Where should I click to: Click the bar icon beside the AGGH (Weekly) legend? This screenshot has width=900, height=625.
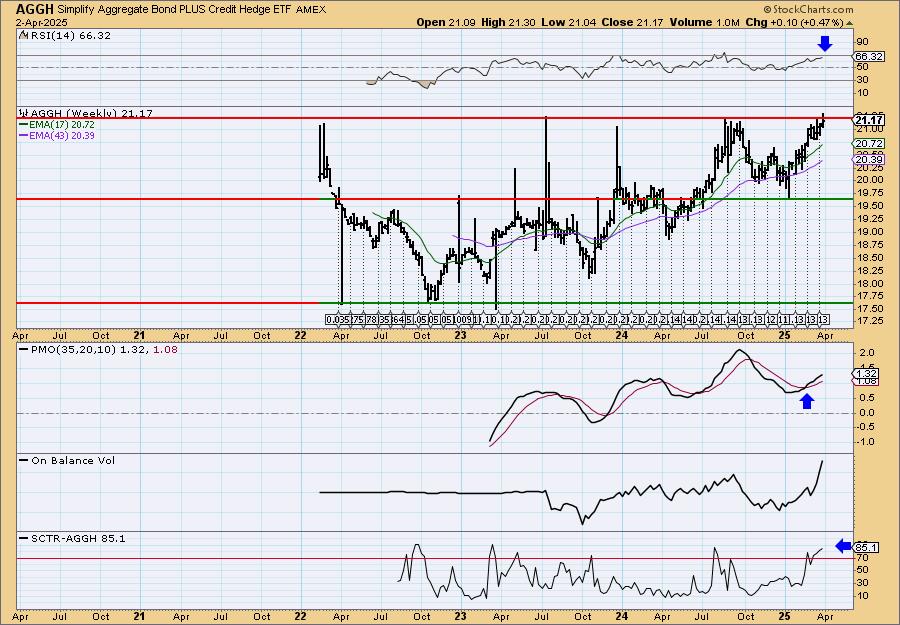pyautogui.click(x=24, y=113)
